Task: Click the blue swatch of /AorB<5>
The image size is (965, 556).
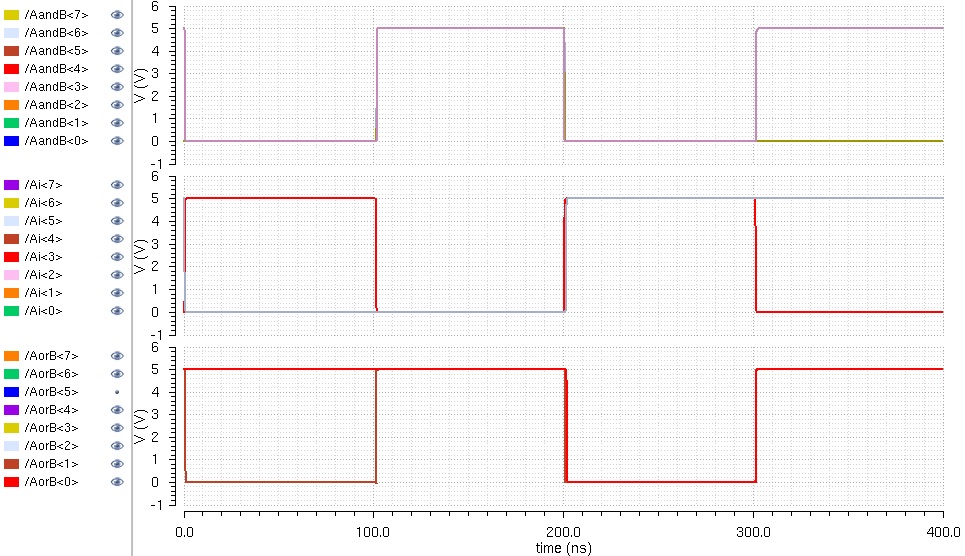Action: point(12,392)
